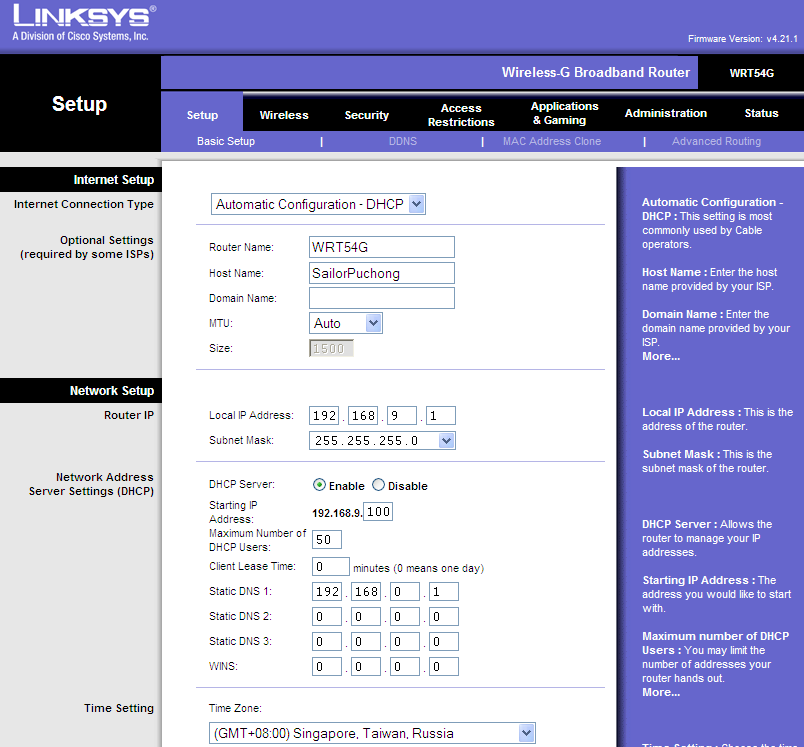The image size is (804, 747).
Task: Click the Maximum Number of DHCP Users field
Action: point(327,540)
